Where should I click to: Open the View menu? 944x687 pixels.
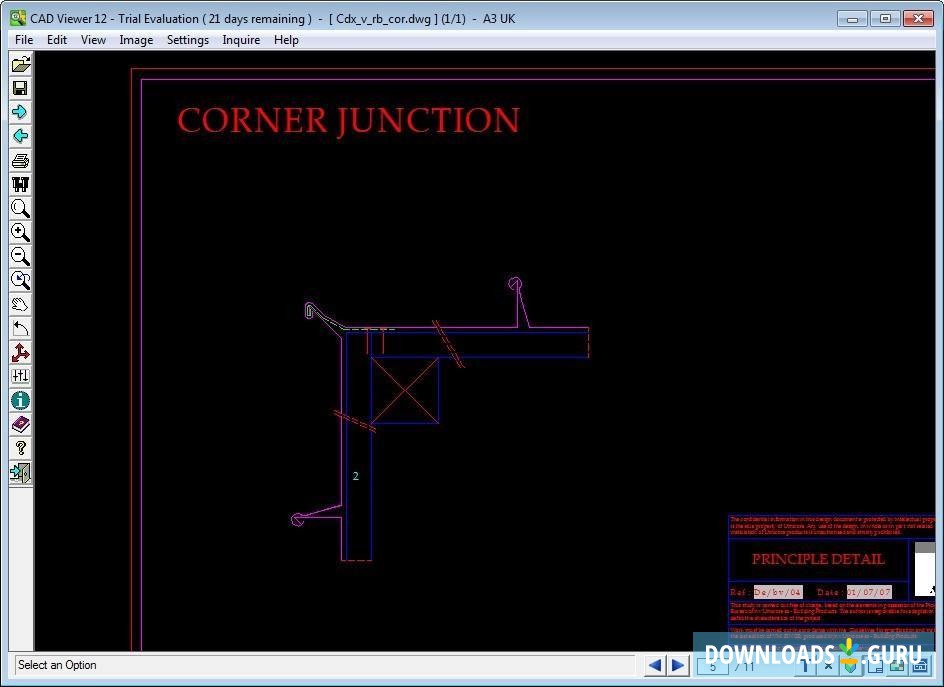pos(93,40)
